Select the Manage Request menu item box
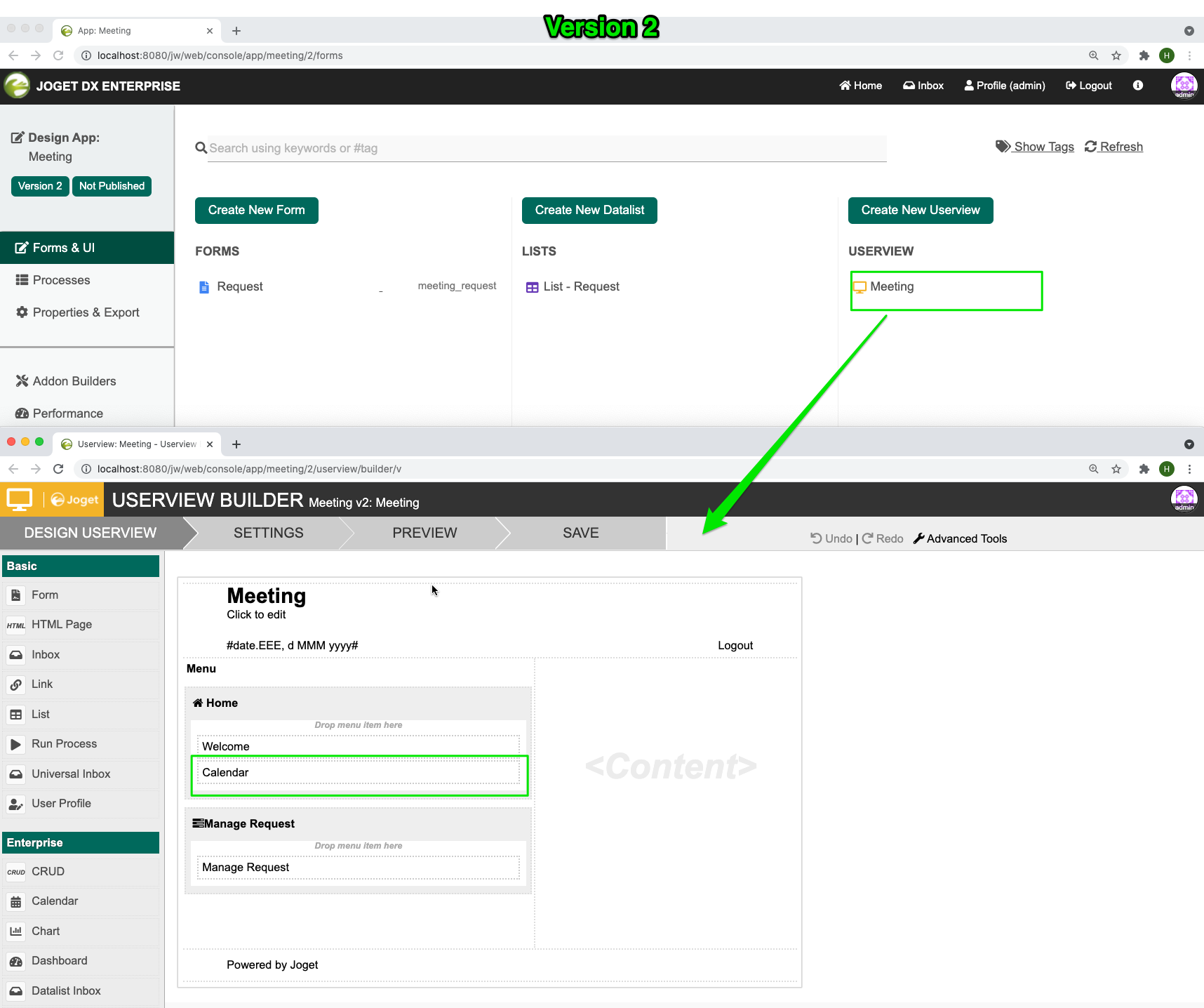Viewport: 1204px width, 1008px height. coord(359,867)
